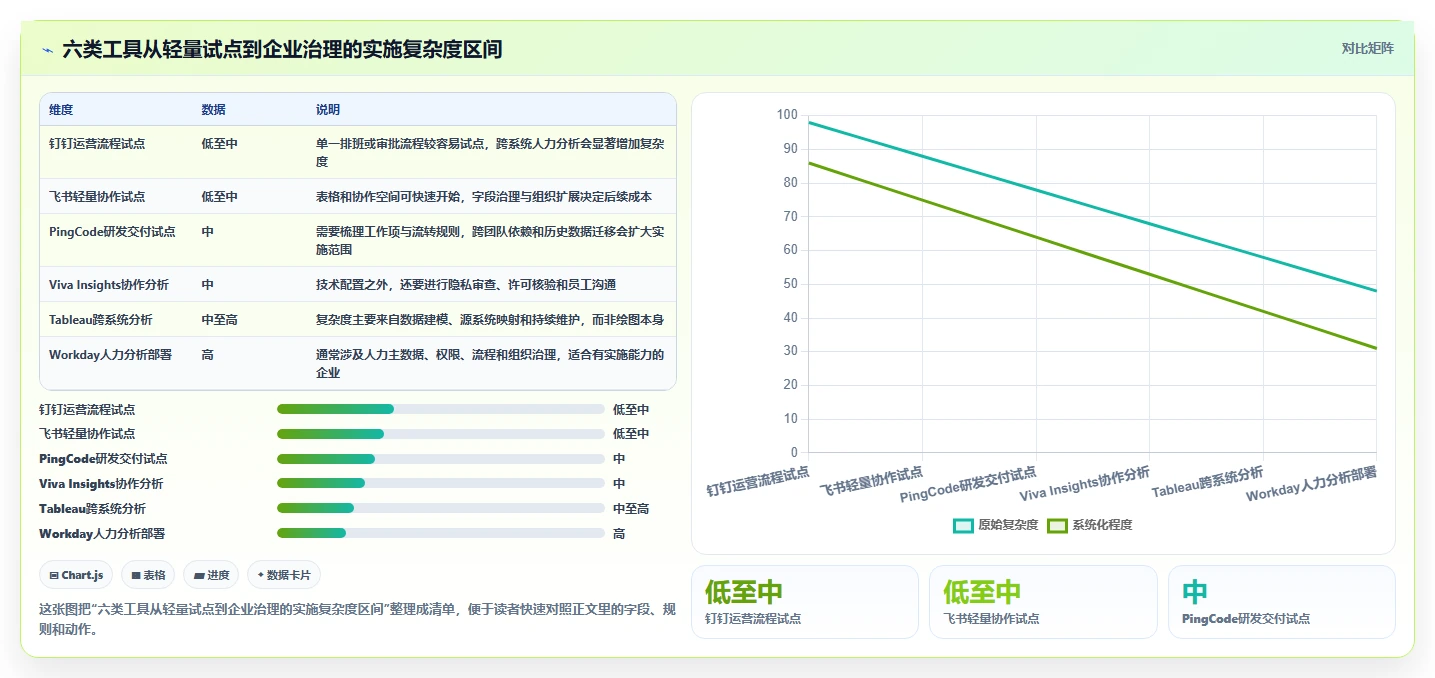The width and height of the screenshot is (1435, 678).
Task: Click the 维度 column header
Action: 61,110
